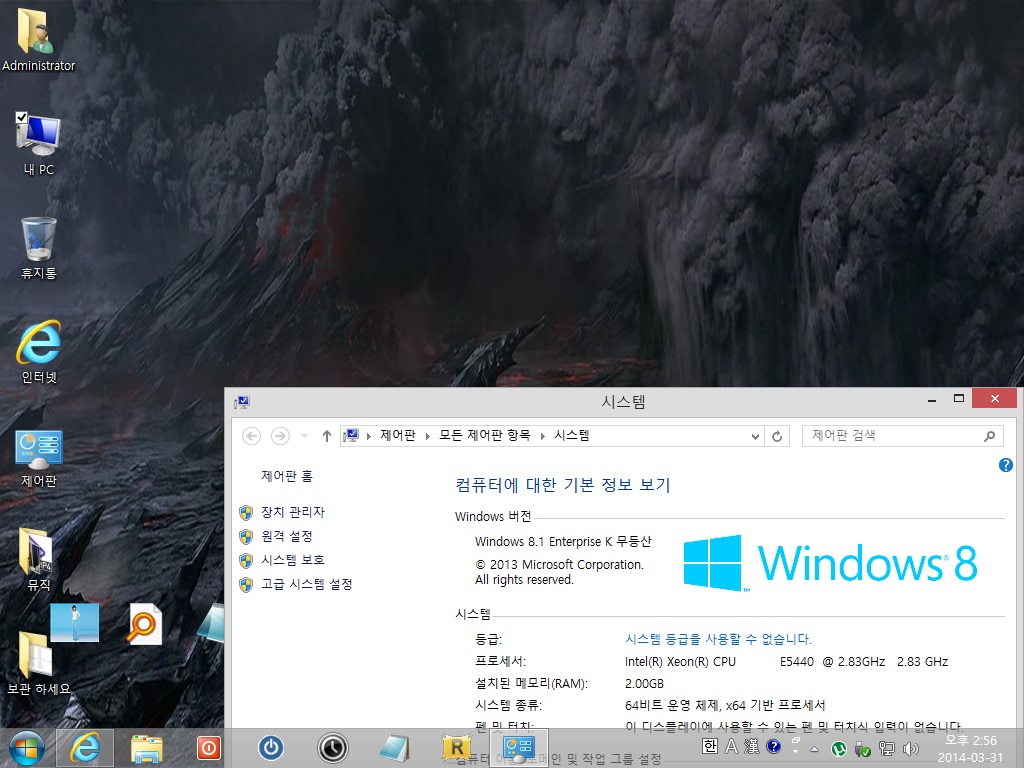The width and height of the screenshot is (1024, 768).
Task: Select 모든 제어판 항목 breadcrumb
Action: 484,435
